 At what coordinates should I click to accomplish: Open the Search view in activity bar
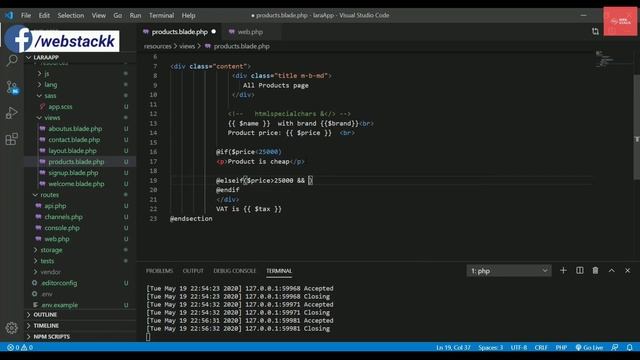tap(11, 61)
